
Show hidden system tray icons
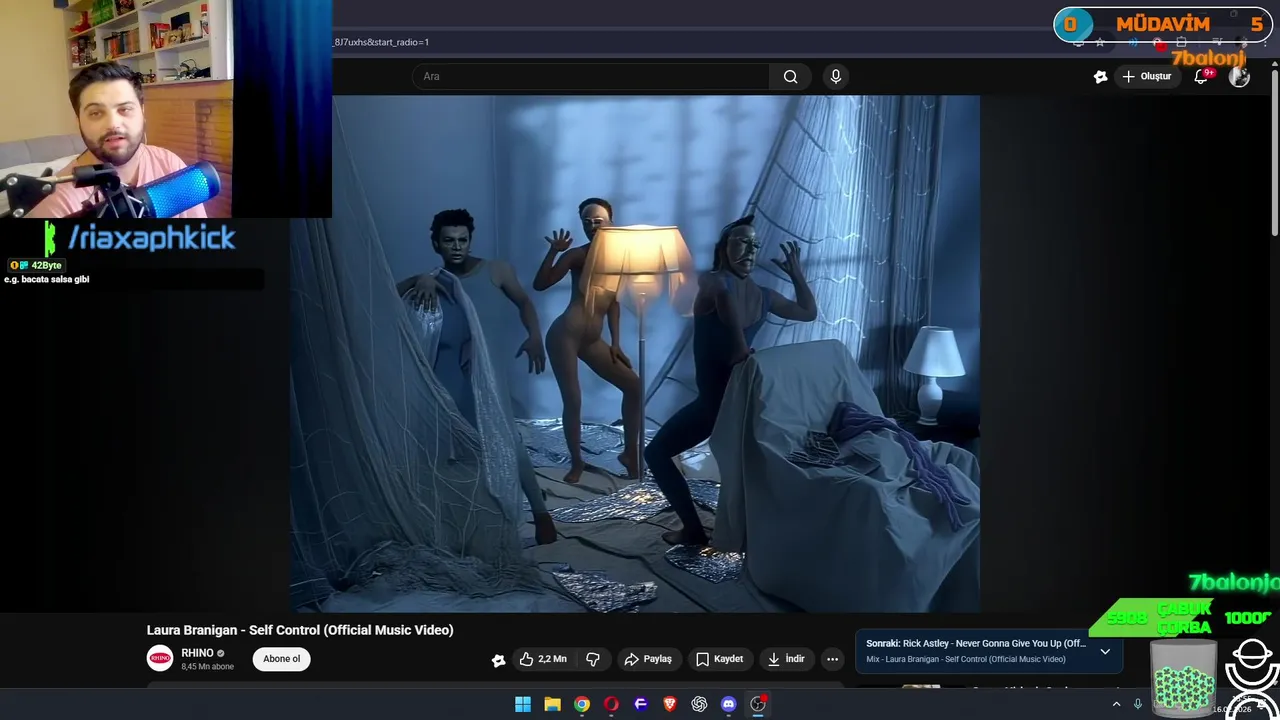[1116, 704]
